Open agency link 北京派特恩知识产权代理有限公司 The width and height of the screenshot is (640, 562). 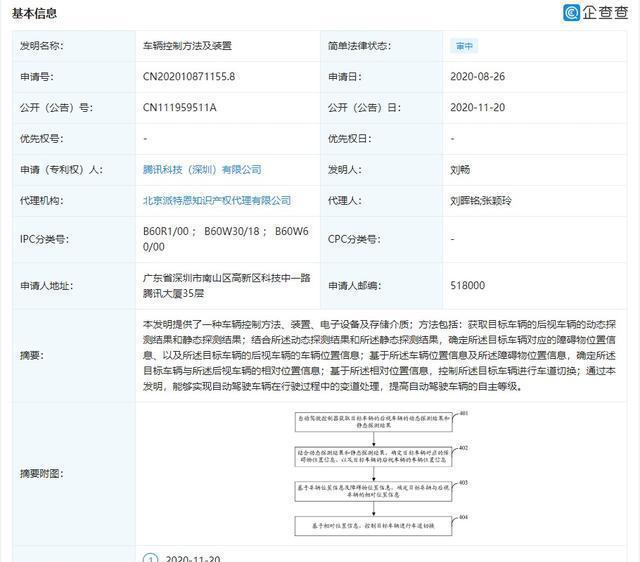pyautogui.click(x=217, y=200)
